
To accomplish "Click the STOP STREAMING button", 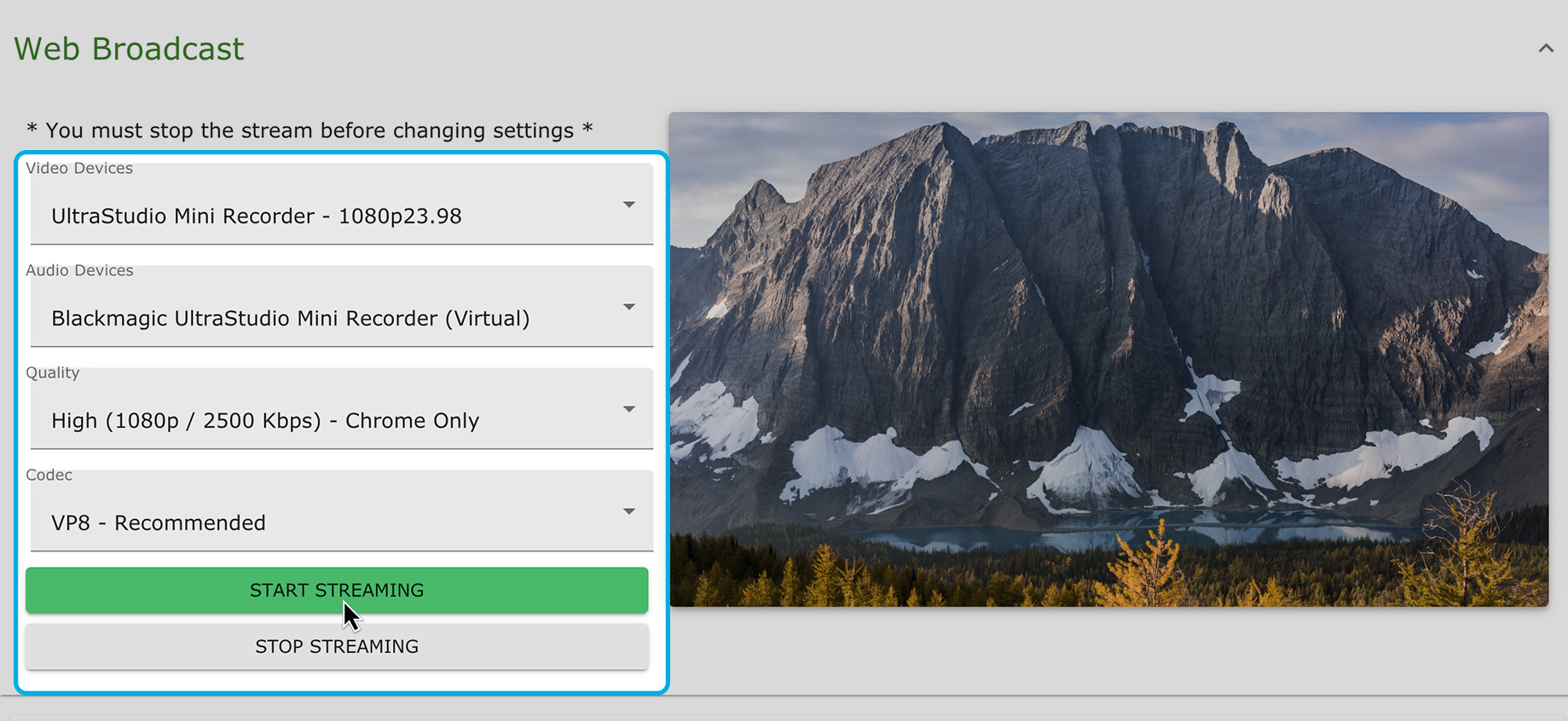I will tap(337, 646).
